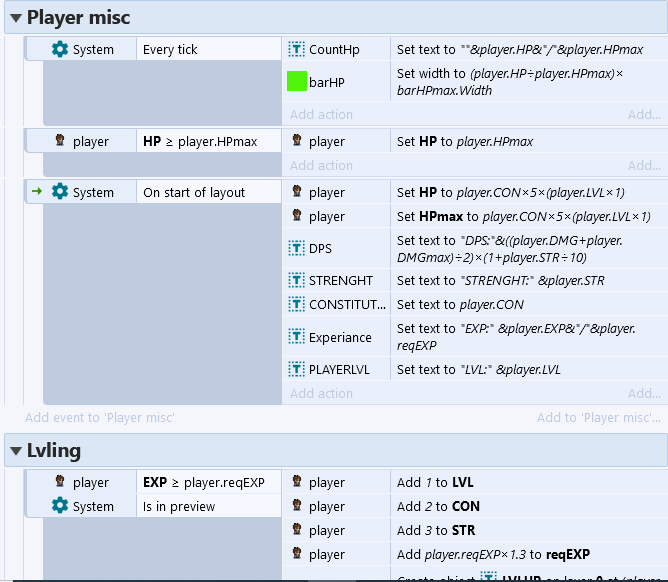Click player icon beside Set HP to player.CON×5 action

[x=297, y=191]
